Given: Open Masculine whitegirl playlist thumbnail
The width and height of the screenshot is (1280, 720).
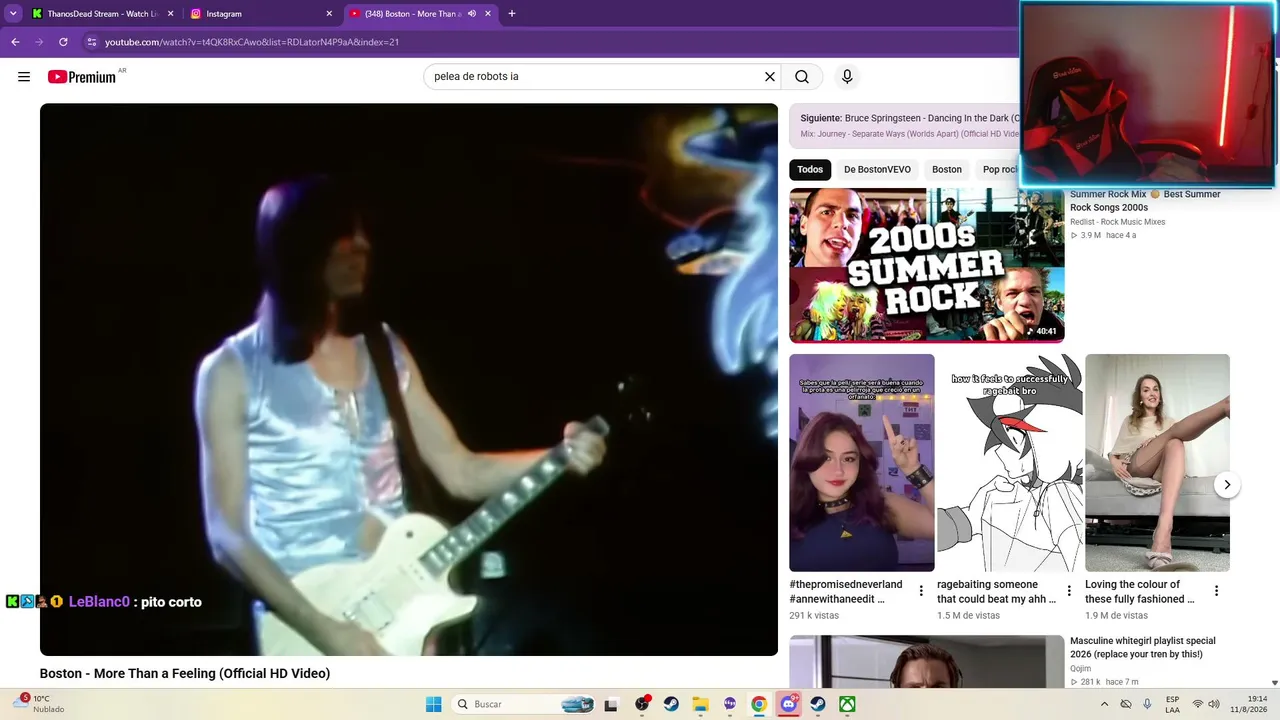Looking at the screenshot, I should click(927, 661).
